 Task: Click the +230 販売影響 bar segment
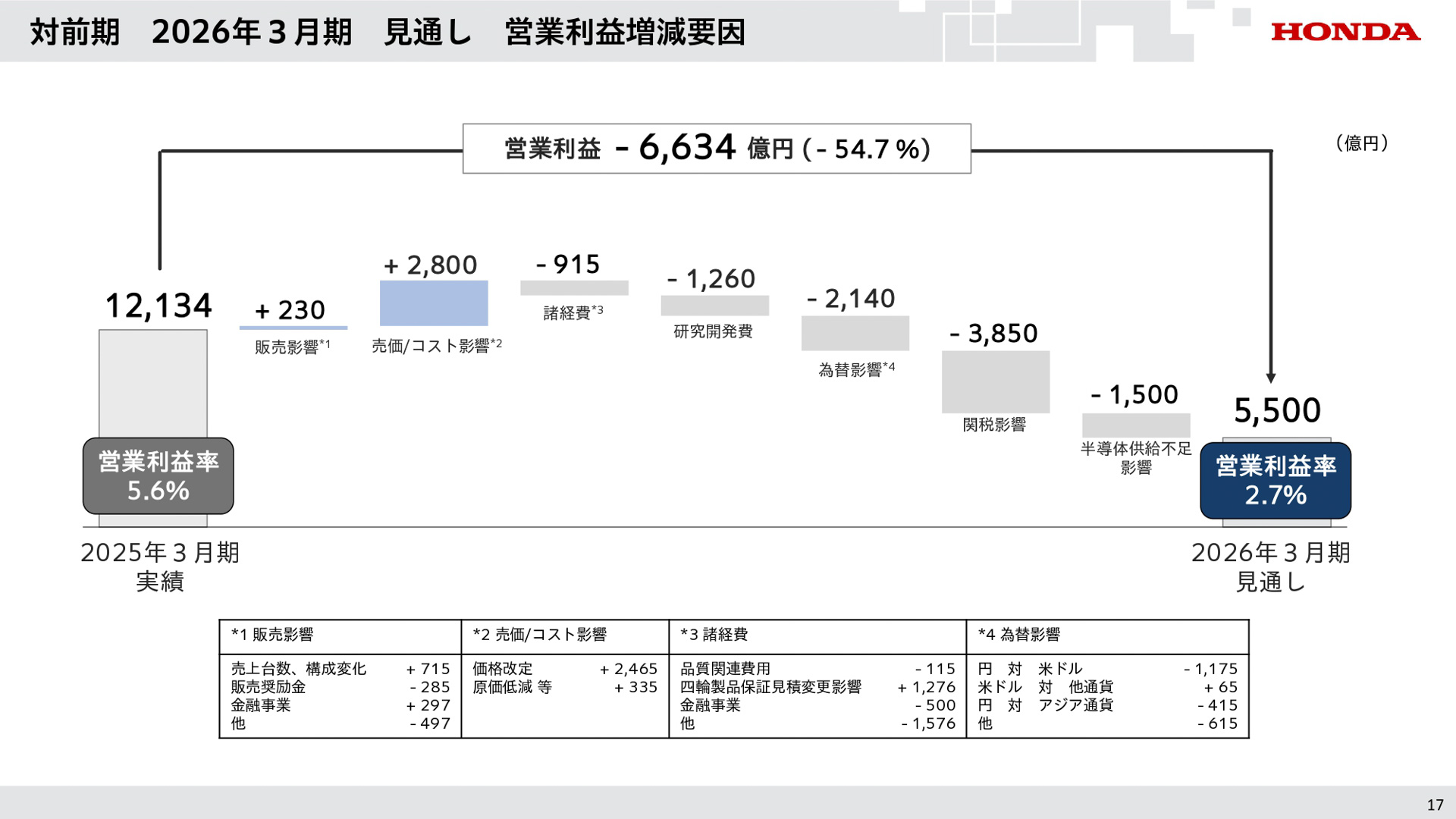tap(293, 327)
